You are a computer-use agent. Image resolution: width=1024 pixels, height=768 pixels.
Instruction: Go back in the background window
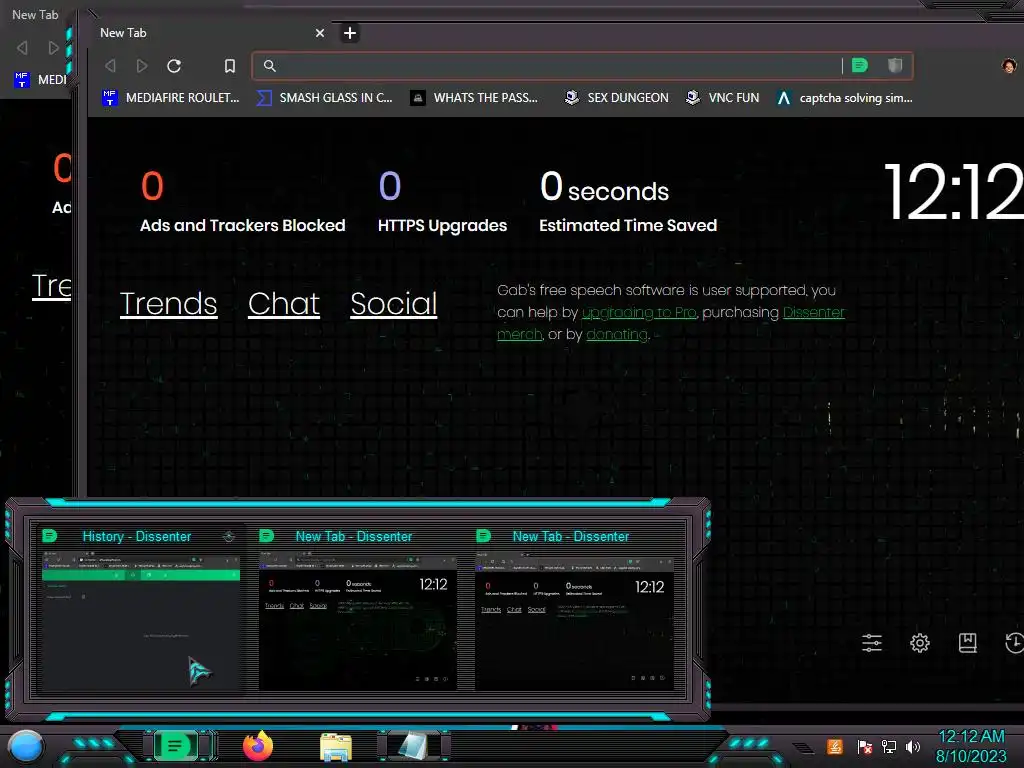click(x=22, y=48)
